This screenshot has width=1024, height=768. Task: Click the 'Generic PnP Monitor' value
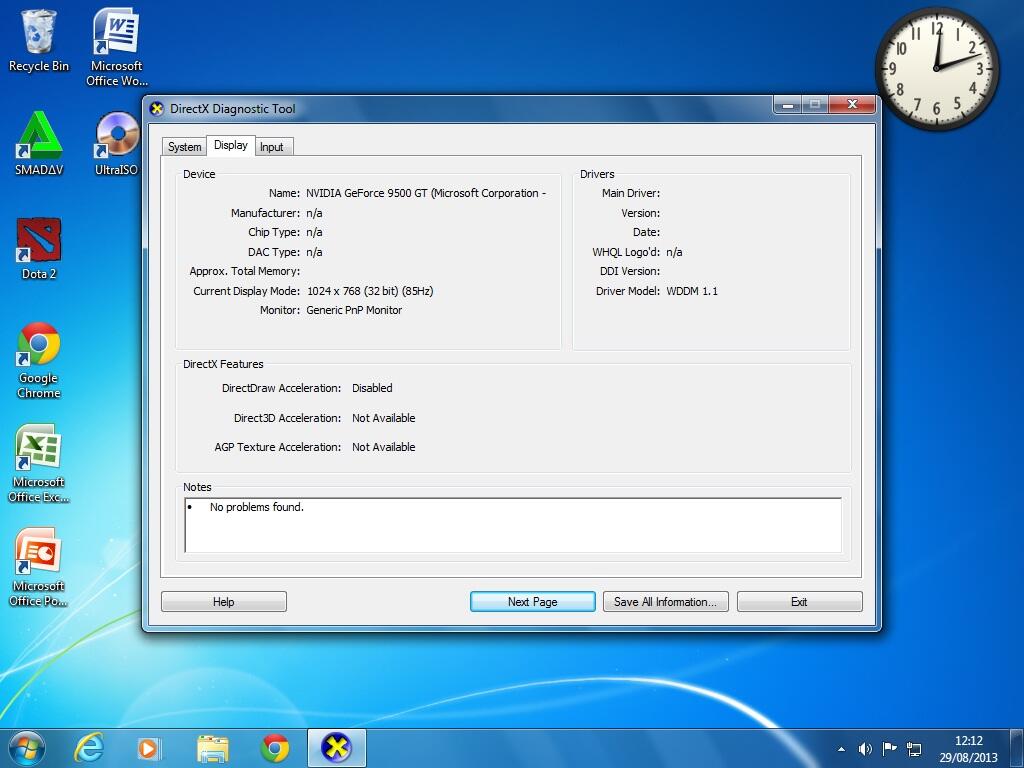pyautogui.click(x=354, y=310)
